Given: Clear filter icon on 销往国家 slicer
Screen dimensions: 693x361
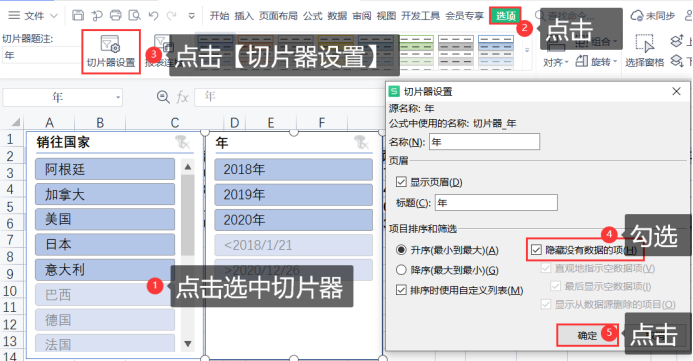Looking at the screenshot, I should click(183, 142).
